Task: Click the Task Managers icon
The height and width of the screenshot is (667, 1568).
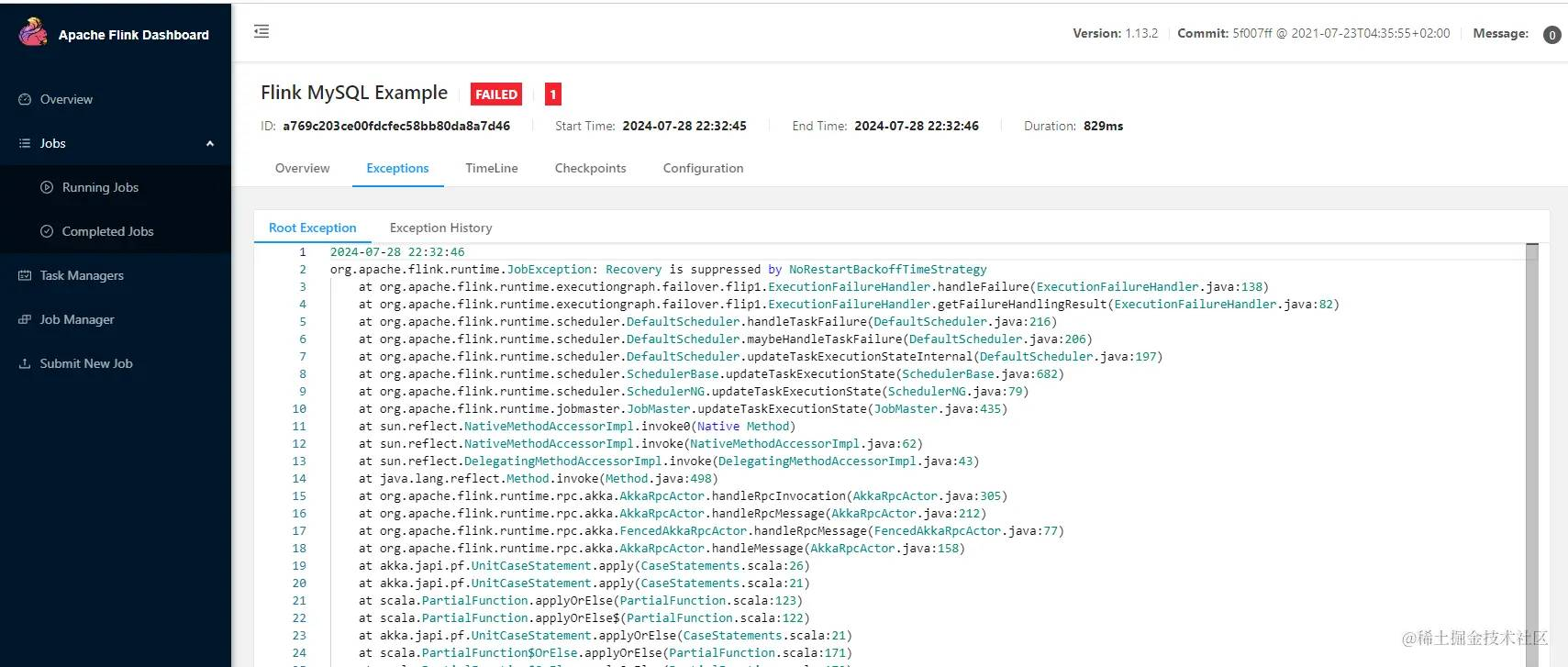Action: click(x=25, y=275)
